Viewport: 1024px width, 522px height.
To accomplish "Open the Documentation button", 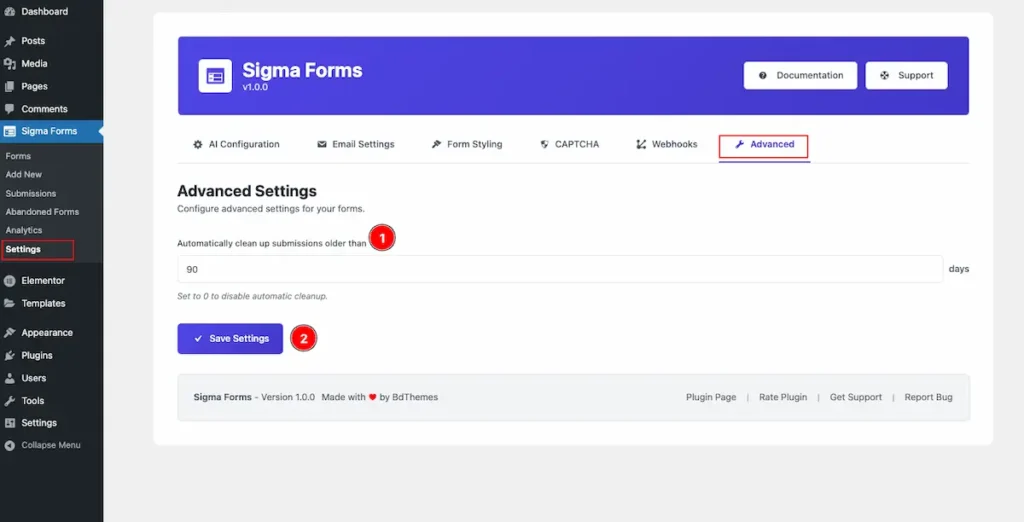I will (x=800, y=76).
